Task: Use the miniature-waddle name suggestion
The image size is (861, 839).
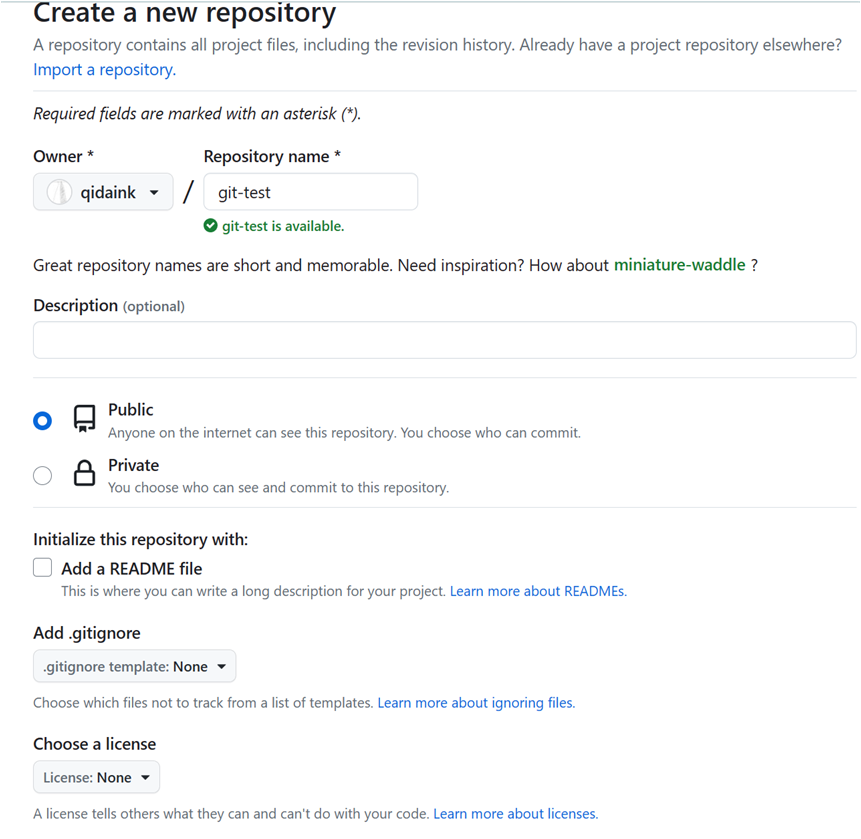Action: click(679, 265)
